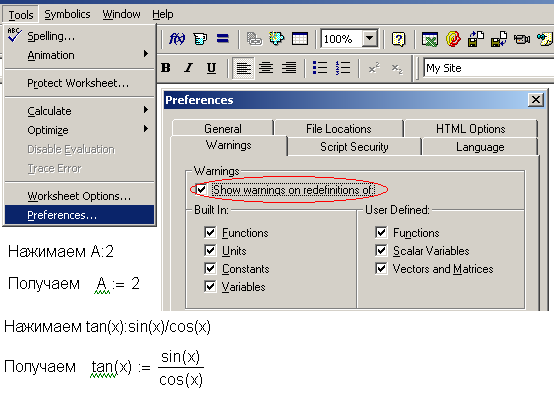
Task: Click the puzzle piece component wizard icon
Action: click(276, 38)
